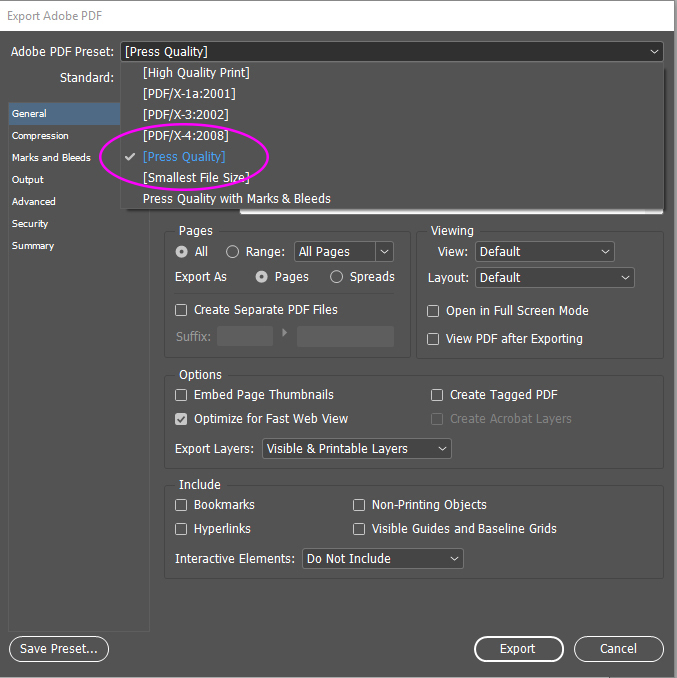
Task: Enable Create Tagged PDF
Action: pos(437,395)
